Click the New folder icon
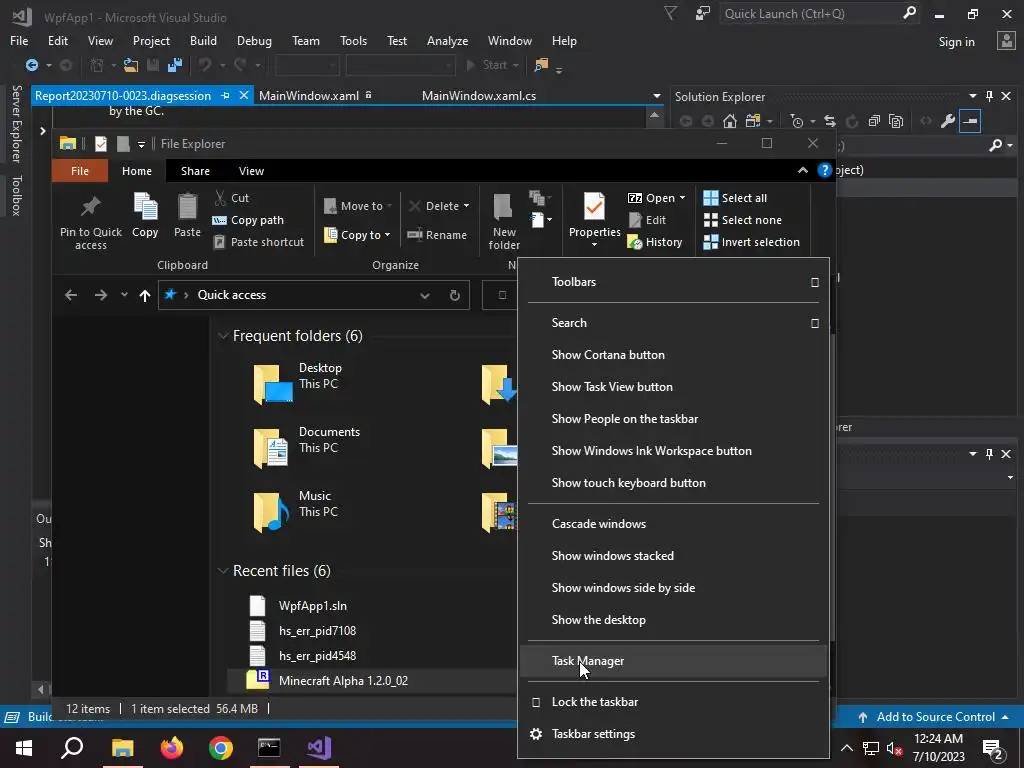This screenshot has width=1024, height=768. coord(504,207)
